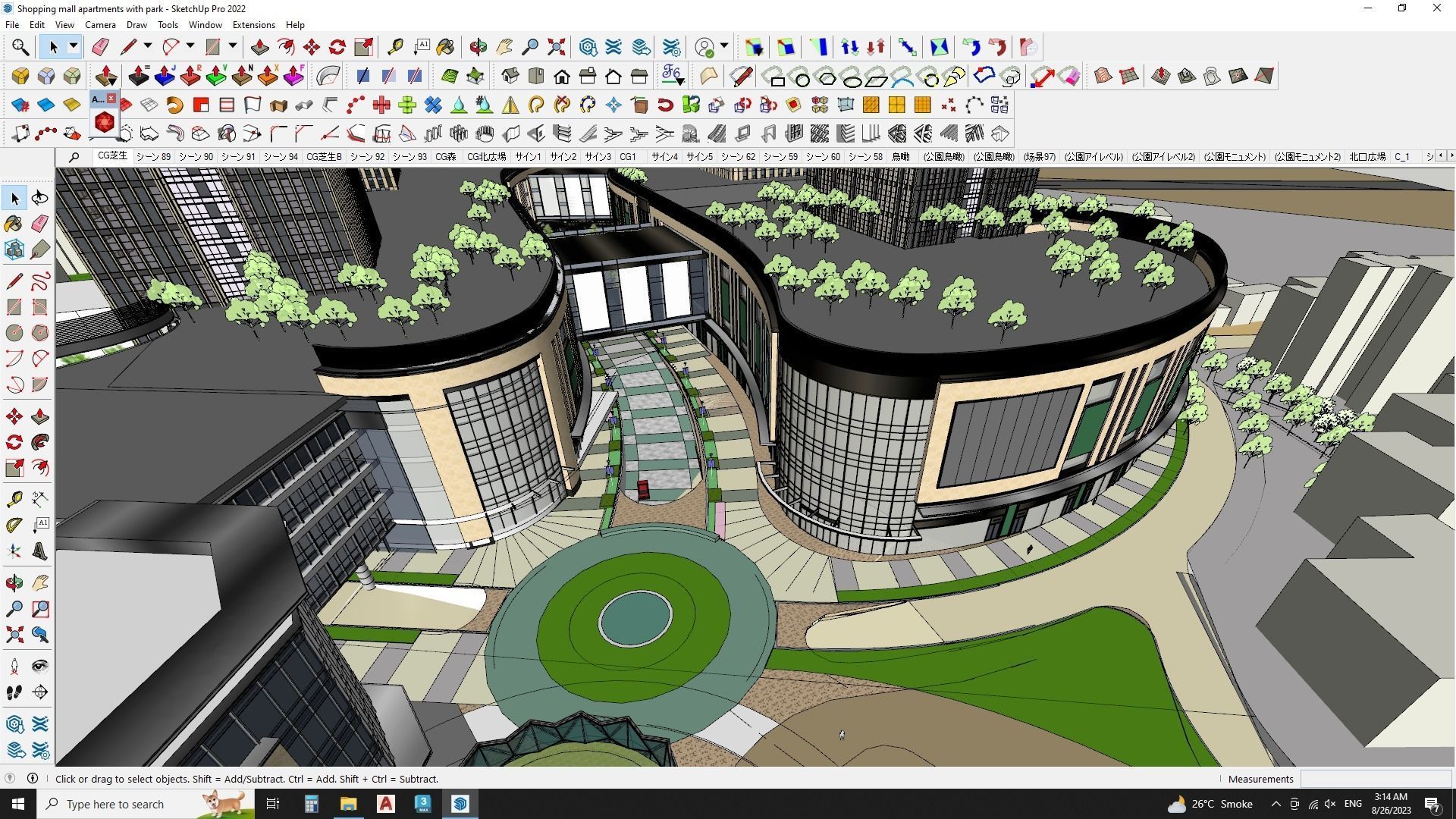
Task: Click the Undo arrow toolbar icon
Action: tap(971, 47)
